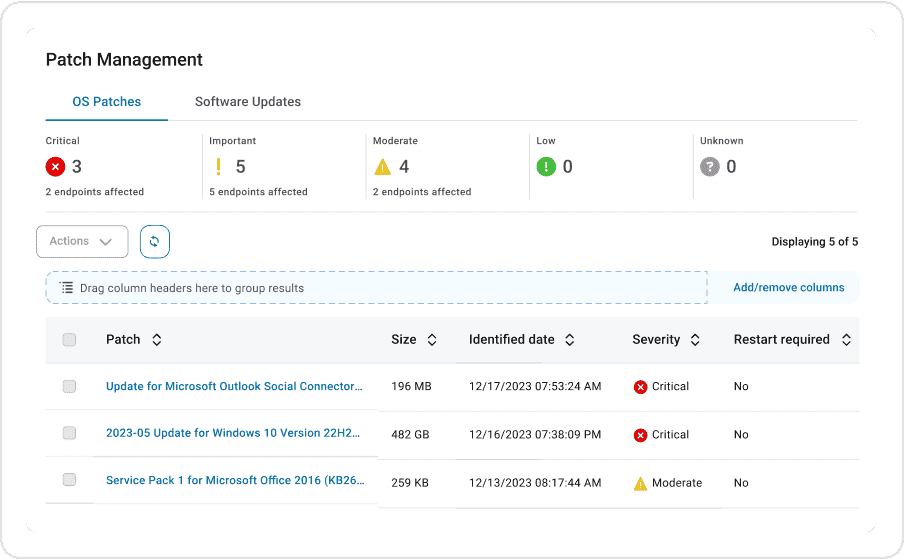Check the Microsoft Outlook Social Connector row checkbox
Image resolution: width=904 pixels, height=559 pixels.
69,386
